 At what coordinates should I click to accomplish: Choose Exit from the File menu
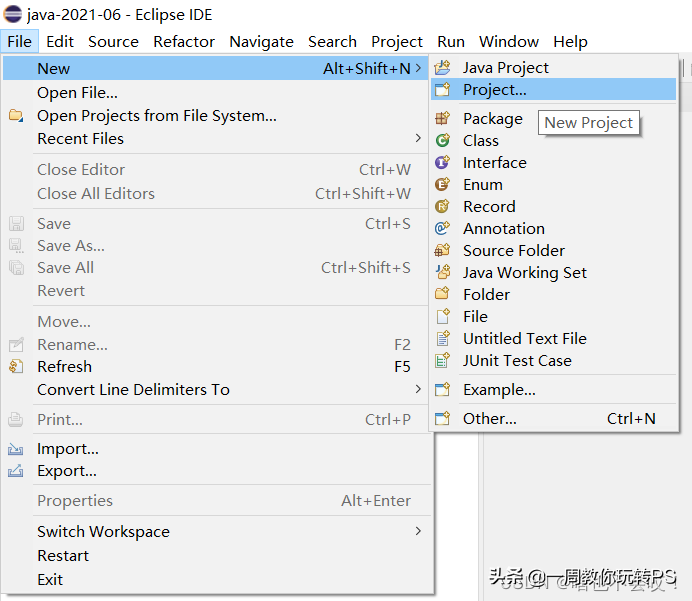click(x=215, y=579)
